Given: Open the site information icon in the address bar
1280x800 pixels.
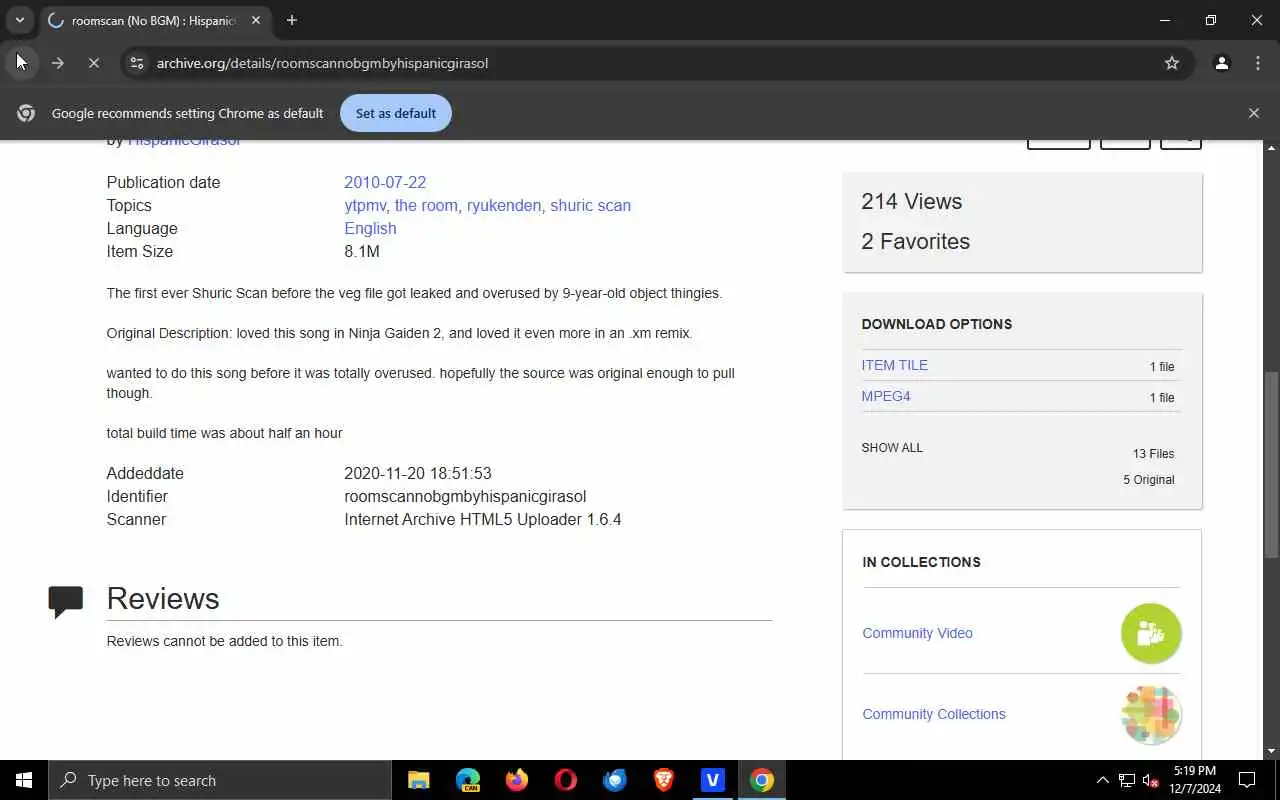Looking at the screenshot, I should point(137,63).
